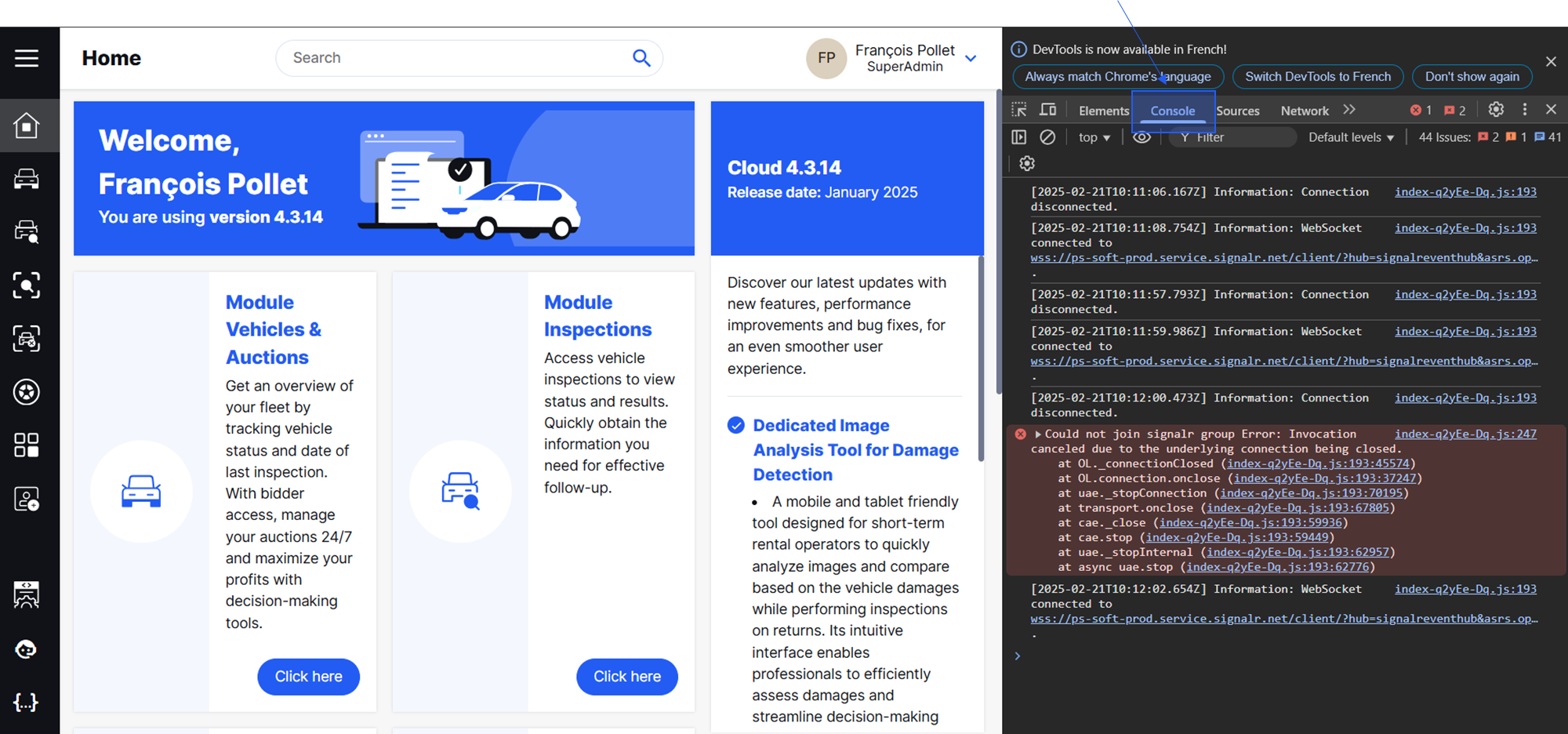The height and width of the screenshot is (734, 1568).
Task: Click the search magnifier icon
Action: (x=641, y=58)
